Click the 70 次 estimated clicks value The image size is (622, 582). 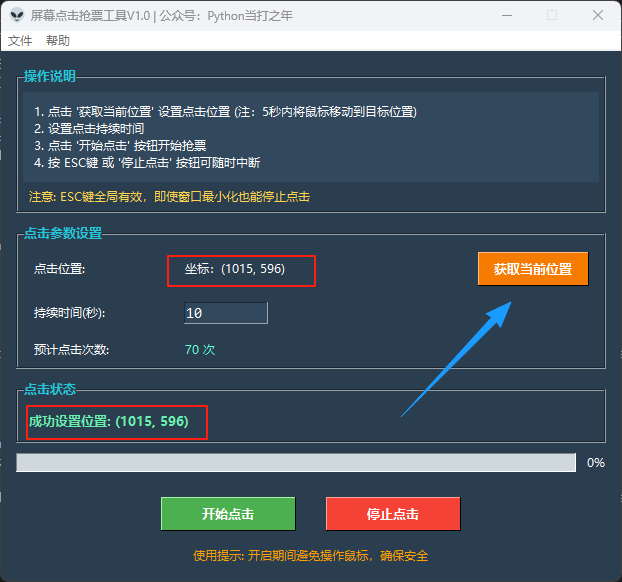click(x=200, y=350)
